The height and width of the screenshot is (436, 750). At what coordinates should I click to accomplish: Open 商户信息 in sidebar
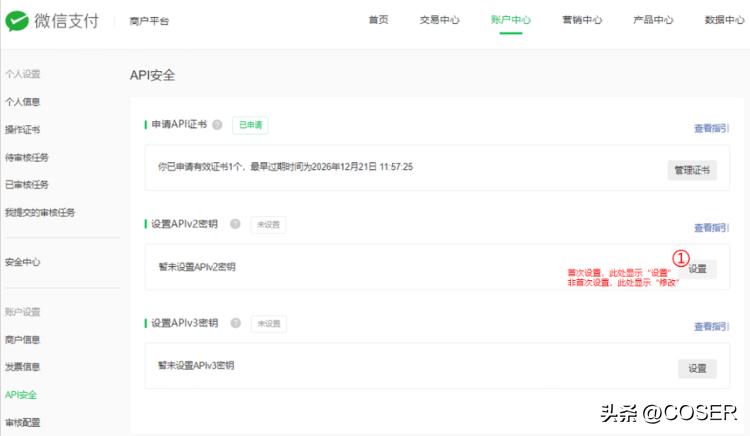click(22, 340)
